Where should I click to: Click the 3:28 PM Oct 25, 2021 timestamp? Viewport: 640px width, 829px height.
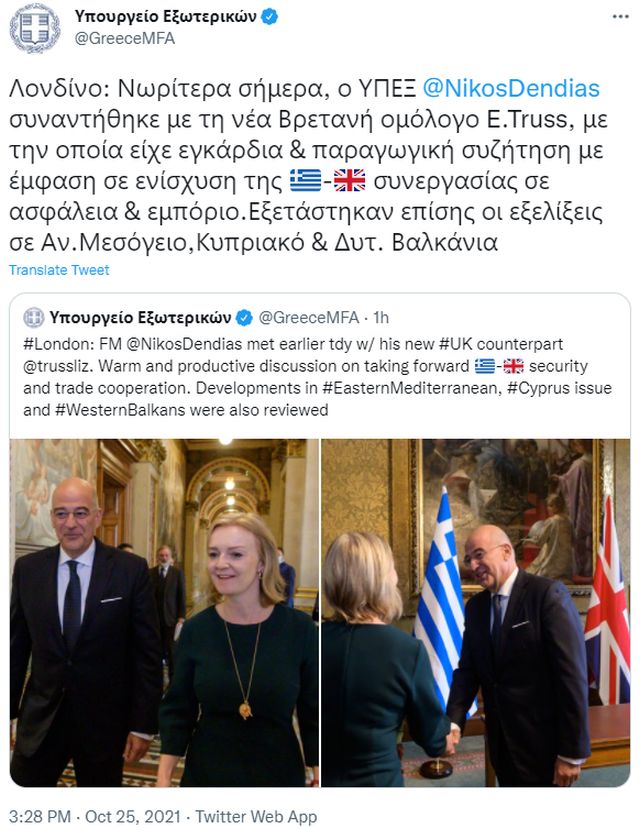pyautogui.click(x=95, y=816)
